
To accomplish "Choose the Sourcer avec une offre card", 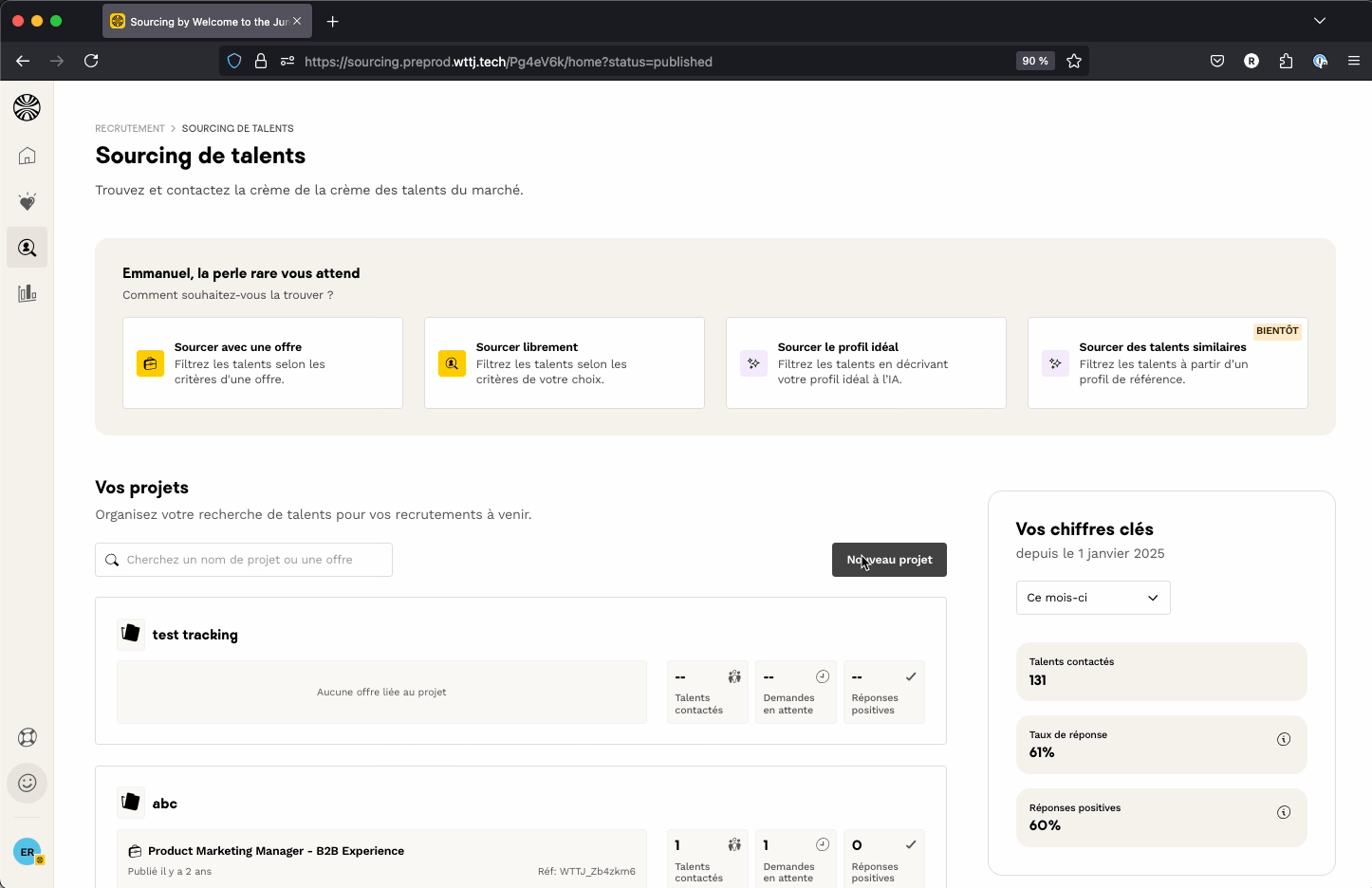I will 263,363.
